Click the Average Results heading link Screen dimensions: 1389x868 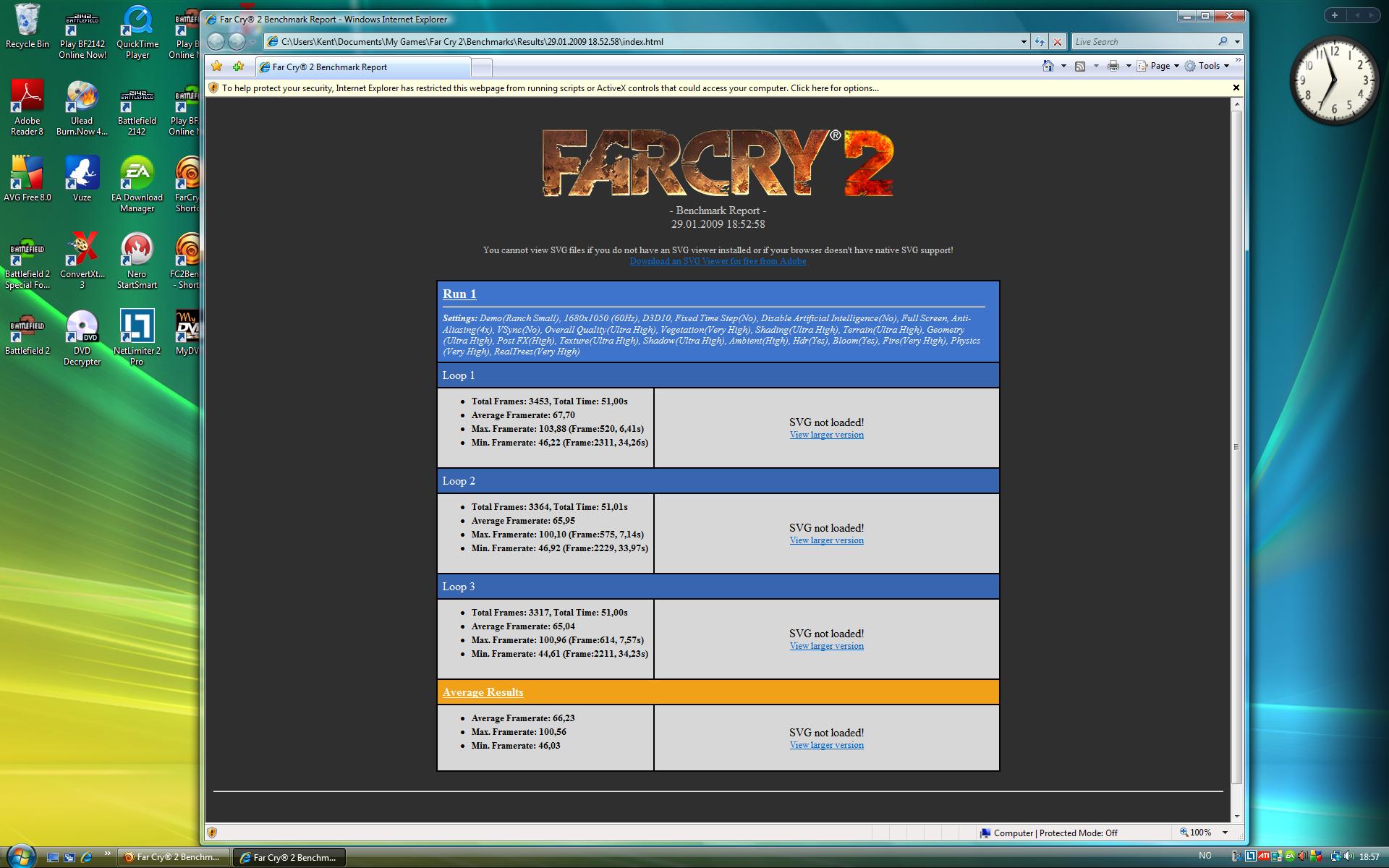[483, 692]
